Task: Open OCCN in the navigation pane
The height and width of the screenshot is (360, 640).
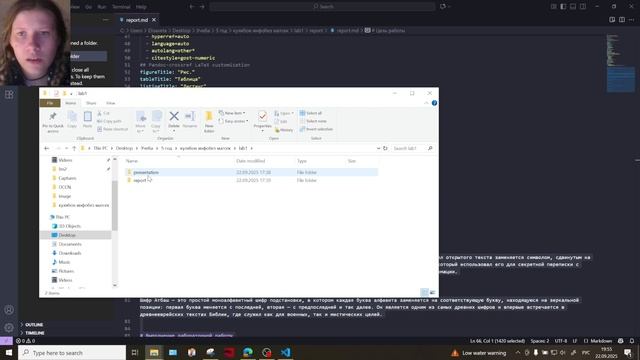Action: pyautogui.click(x=64, y=187)
